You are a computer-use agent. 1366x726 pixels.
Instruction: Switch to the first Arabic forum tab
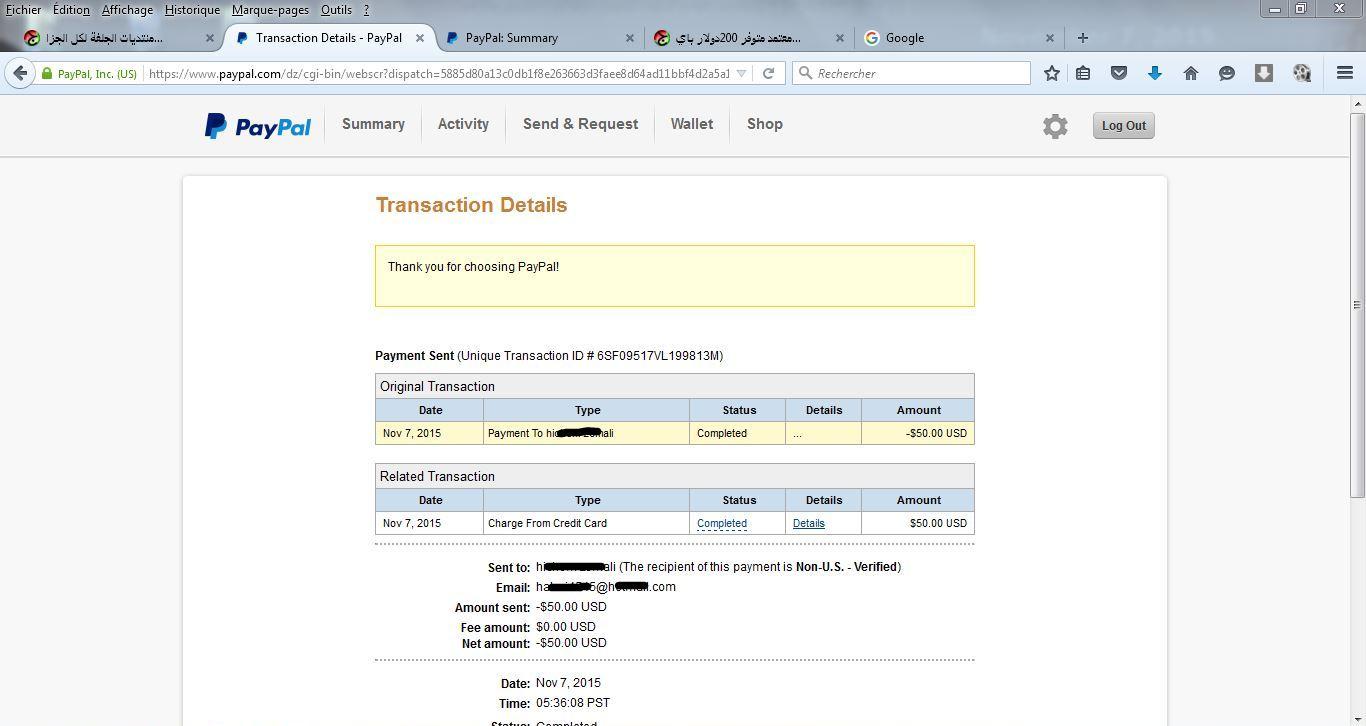(118, 38)
